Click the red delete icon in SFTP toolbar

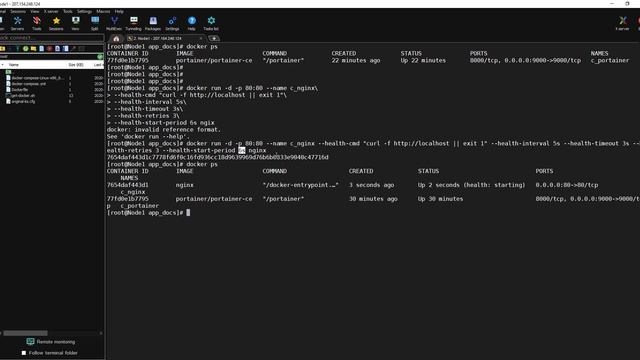(49, 49)
